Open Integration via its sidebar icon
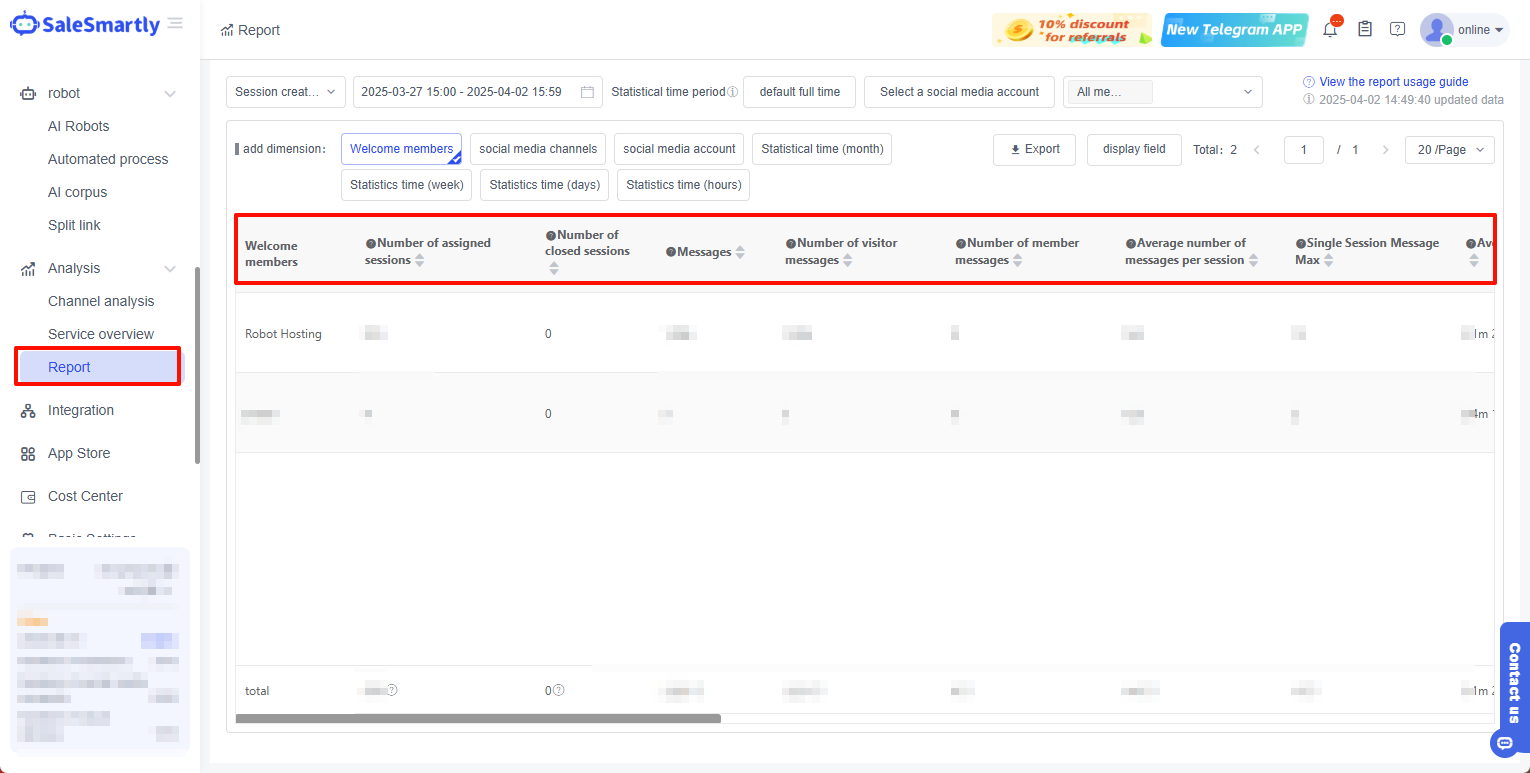This screenshot has width=1530, height=773. click(27, 410)
